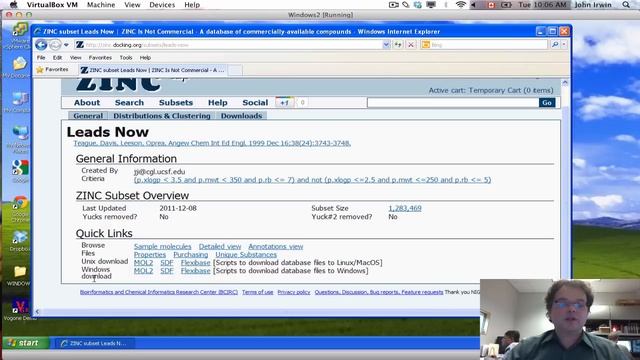The width and height of the screenshot is (640, 360).
Task: Open a new blank IE tab
Action: [x=235, y=70]
